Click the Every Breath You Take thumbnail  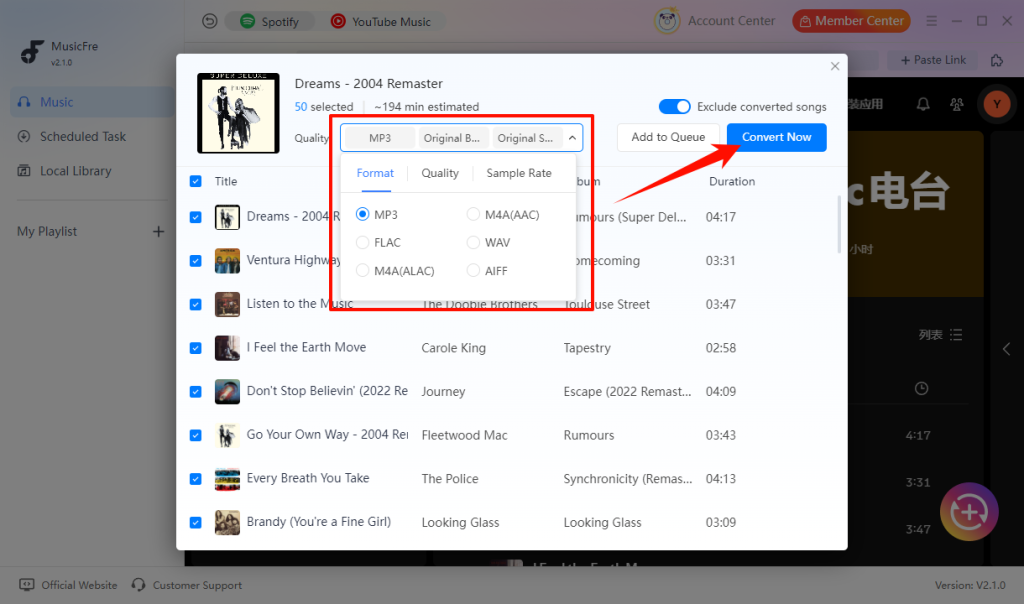[227, 479]
